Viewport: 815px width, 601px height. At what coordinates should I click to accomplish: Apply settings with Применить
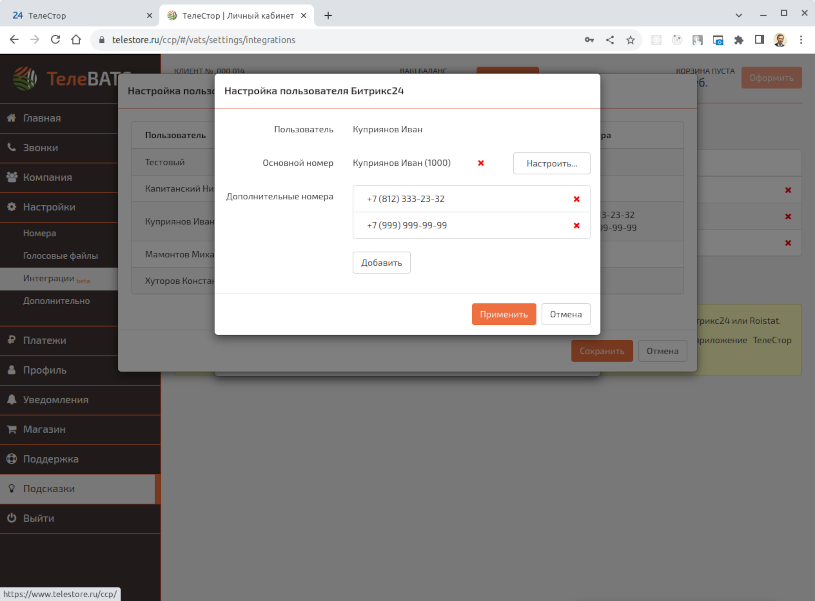504,315
